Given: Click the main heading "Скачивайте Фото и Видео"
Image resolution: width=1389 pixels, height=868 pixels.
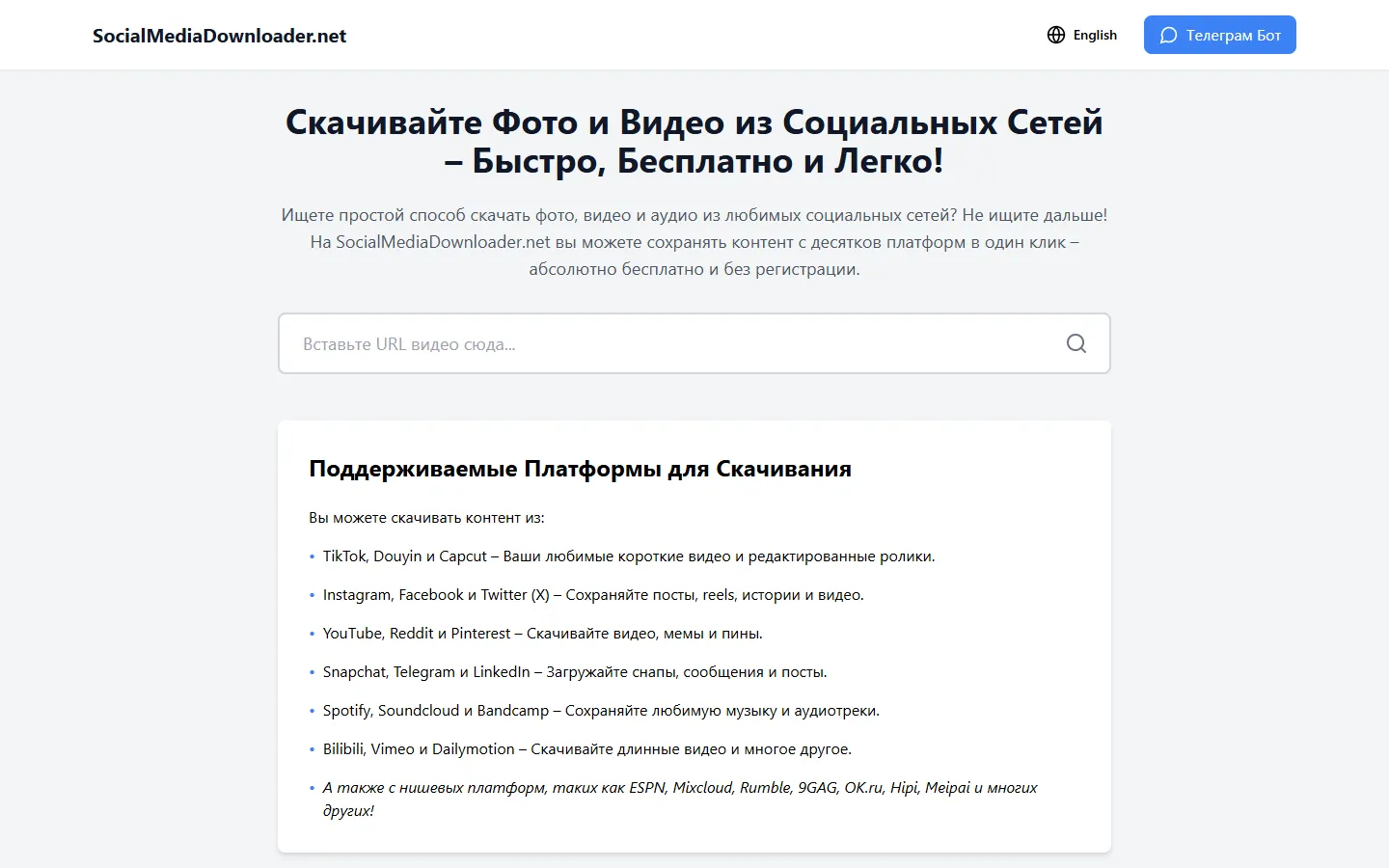Looking at the screenshot, I should [x=694, y=141].
